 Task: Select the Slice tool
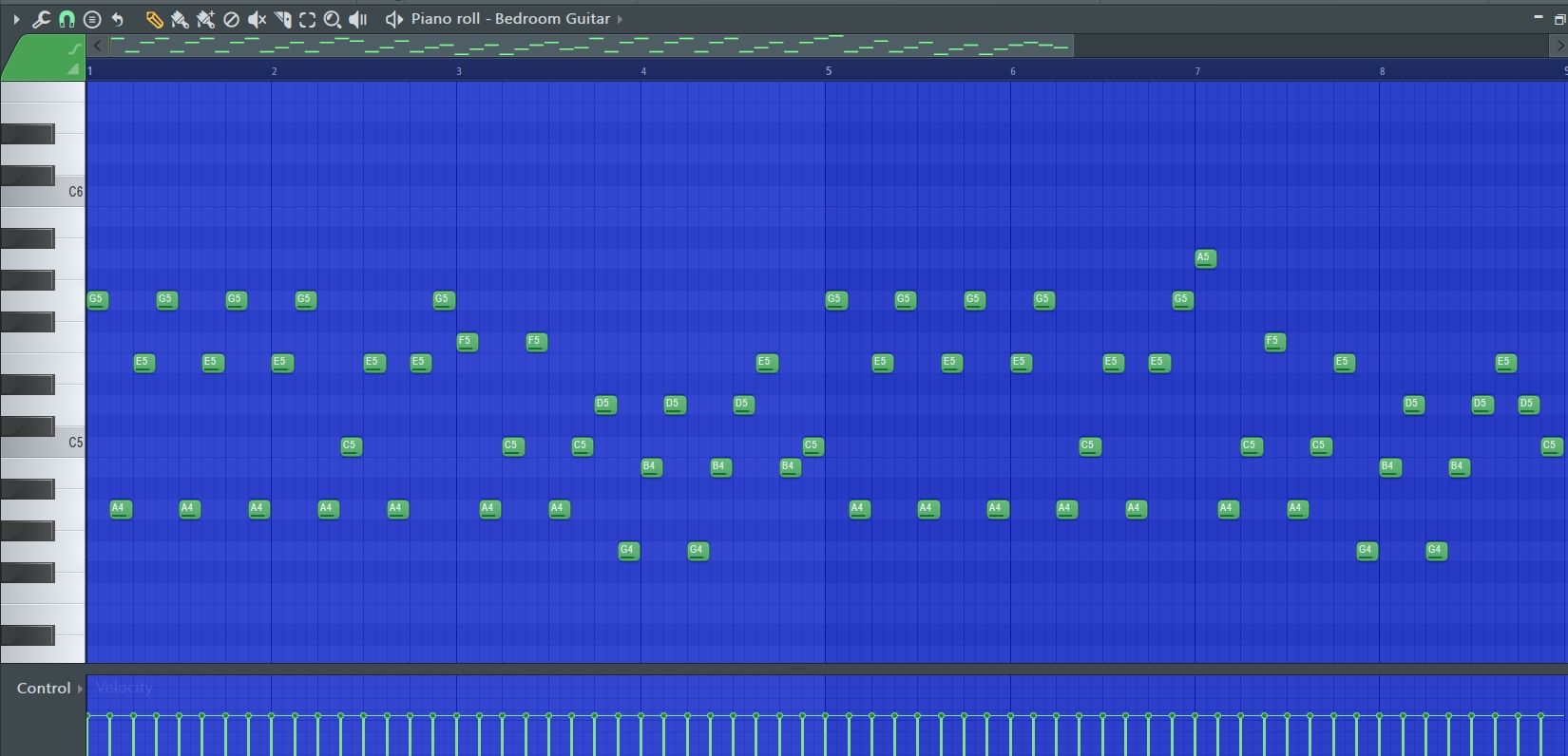[282, 19]
